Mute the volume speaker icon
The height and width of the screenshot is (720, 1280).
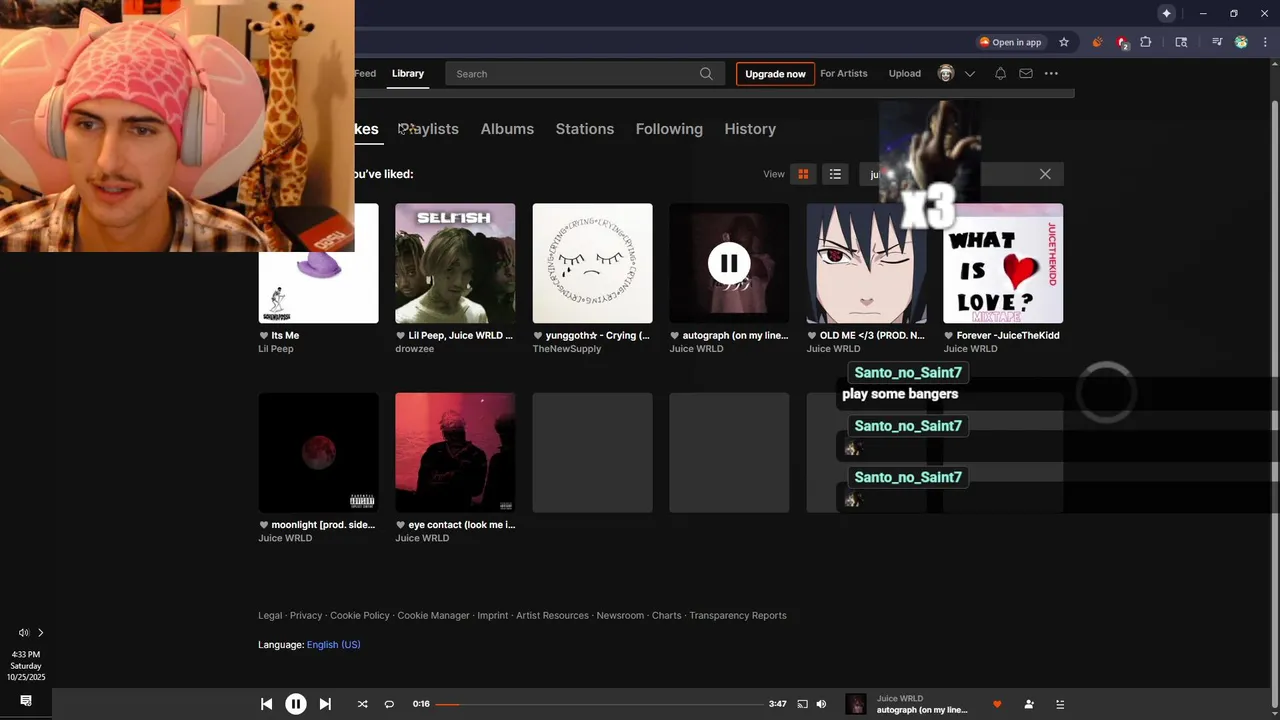click(x=821, y=704)
